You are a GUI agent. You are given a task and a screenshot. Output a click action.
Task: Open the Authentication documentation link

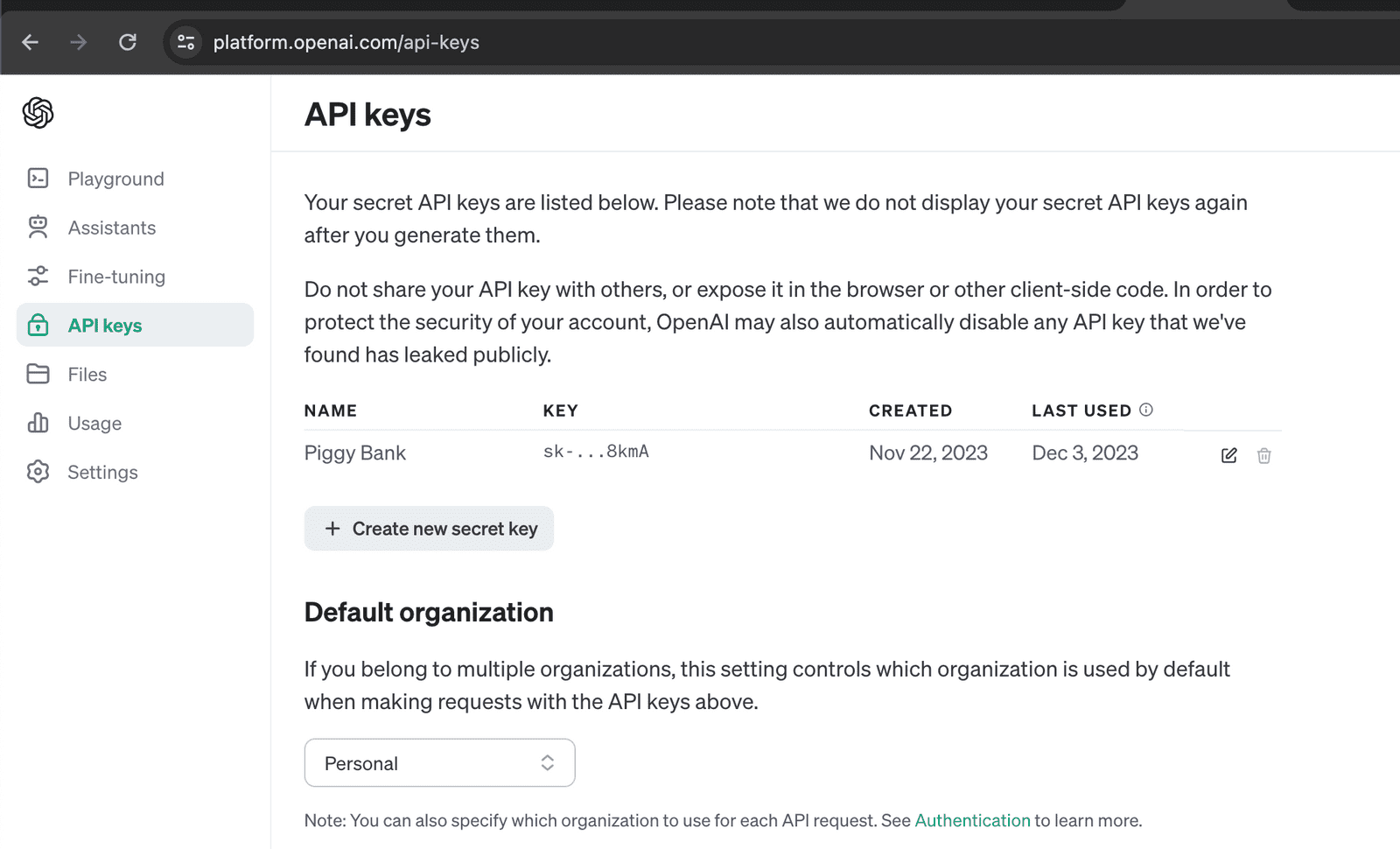(x=972, y=820)
